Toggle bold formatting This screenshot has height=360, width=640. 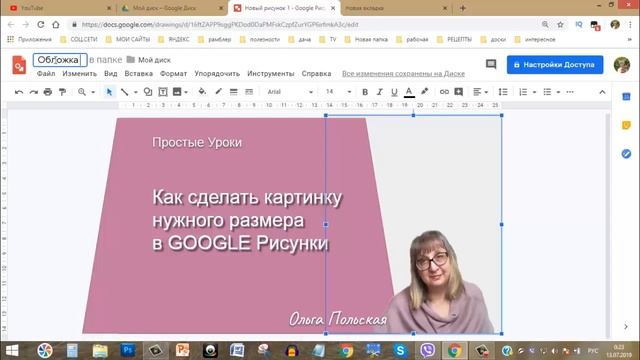pyautogui.click(x=365, y=92)
